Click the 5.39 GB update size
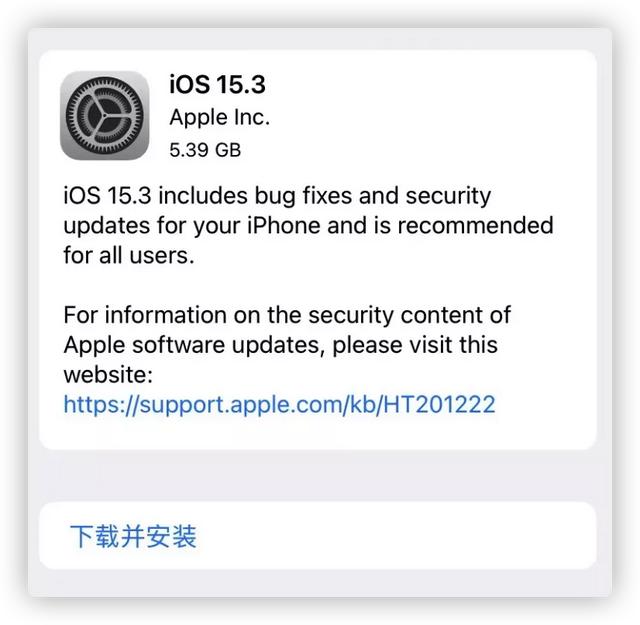This screenshot has height=625, width=640. tap(205, 150)
